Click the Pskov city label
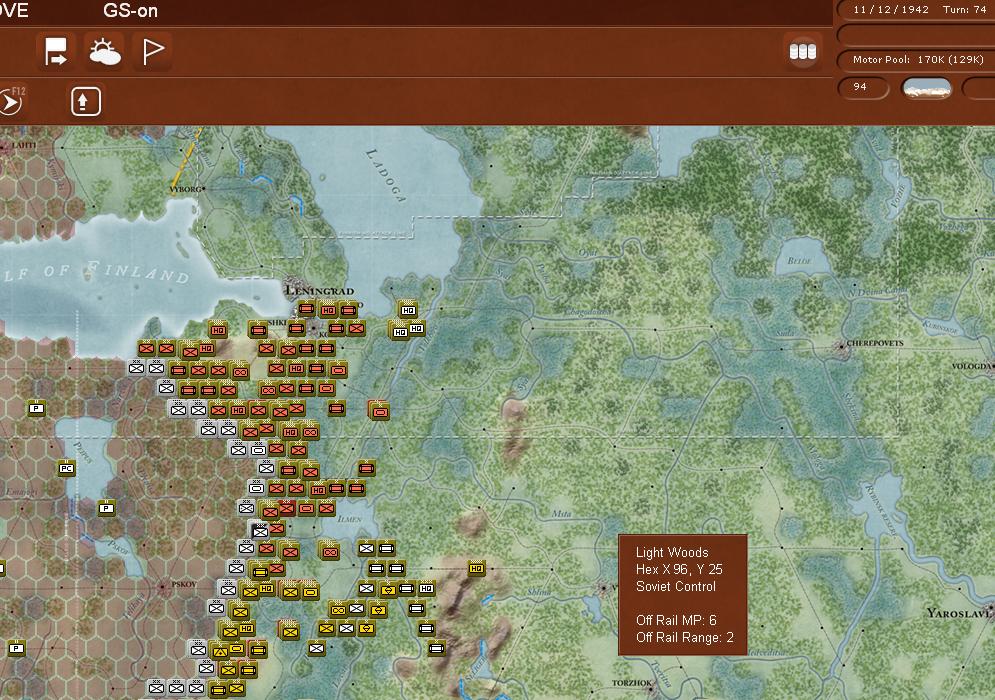The width and height of the screenshot is (995, 700). point(184,584)
